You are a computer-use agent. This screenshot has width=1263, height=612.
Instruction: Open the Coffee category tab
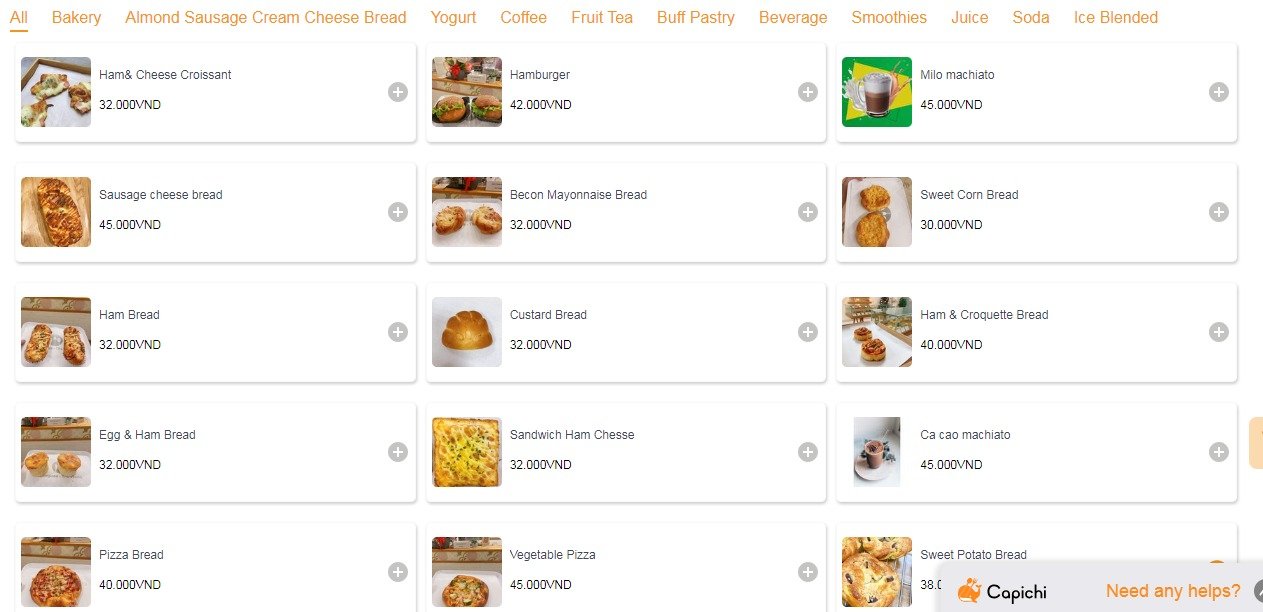pos(523,17)
